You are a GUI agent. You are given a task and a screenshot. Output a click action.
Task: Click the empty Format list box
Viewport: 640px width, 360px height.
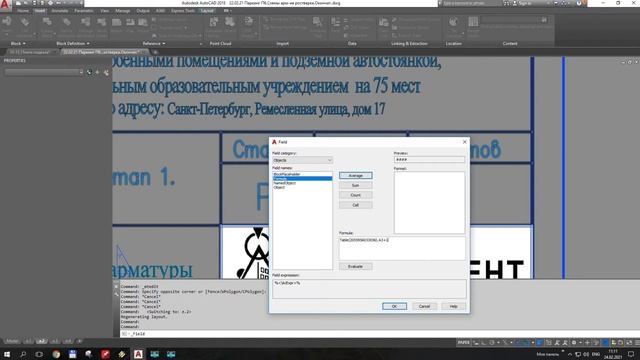click(429, 202)
